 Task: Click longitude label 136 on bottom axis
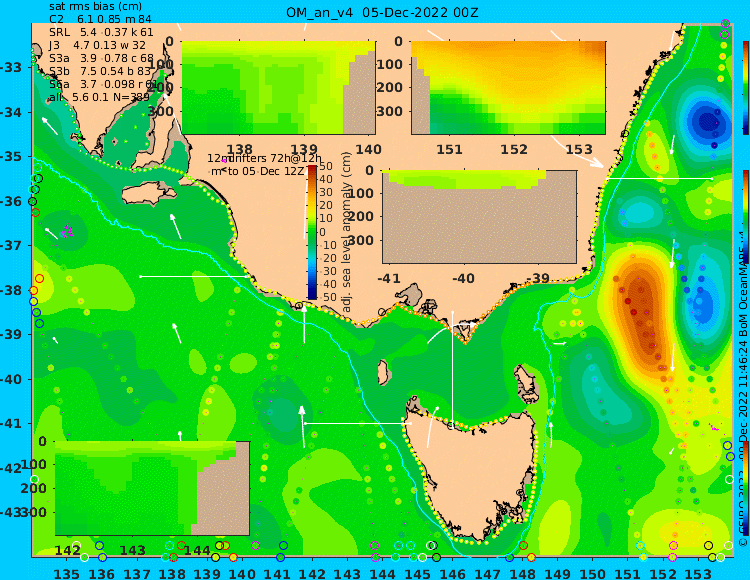(x=102, y=573)
